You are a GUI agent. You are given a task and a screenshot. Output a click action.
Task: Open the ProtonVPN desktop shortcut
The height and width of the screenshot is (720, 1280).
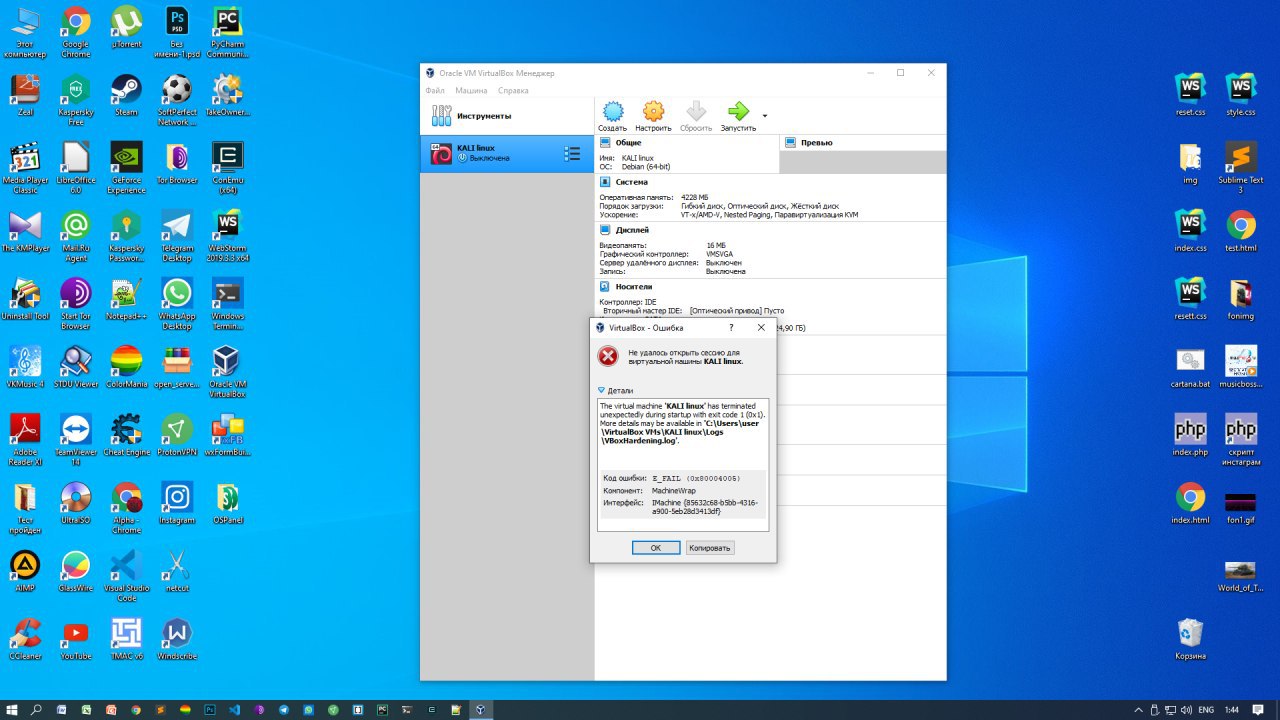[177, 437]
